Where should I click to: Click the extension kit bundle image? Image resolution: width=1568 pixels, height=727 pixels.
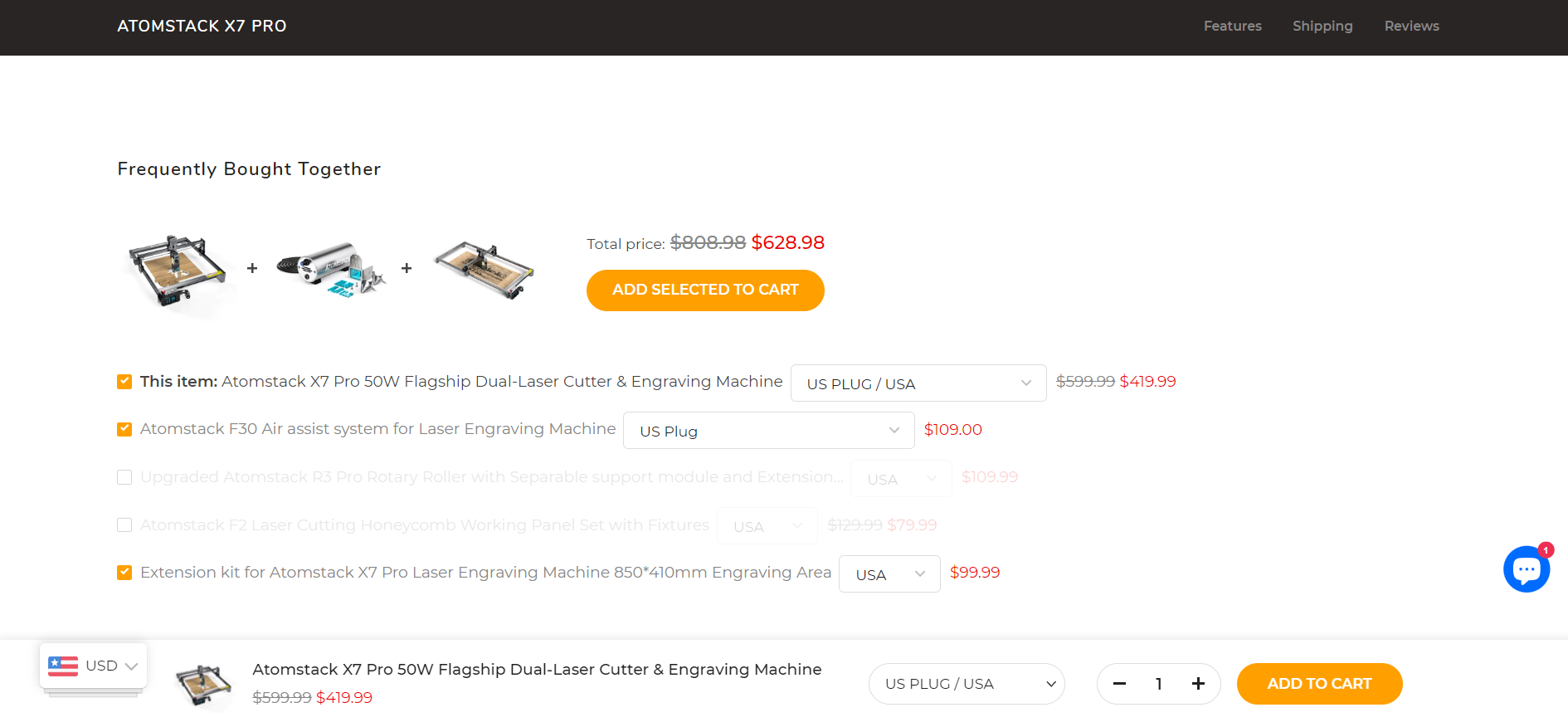(x=485, y=270)
